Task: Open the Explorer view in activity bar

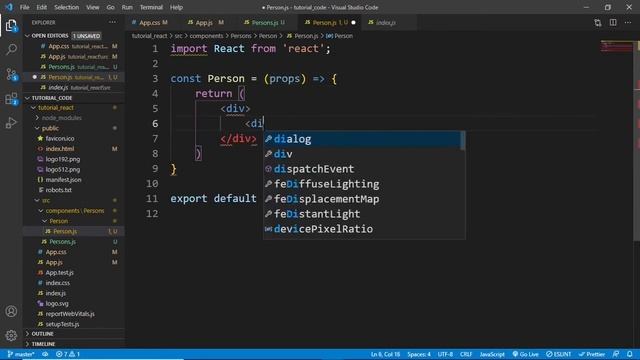Action: 11,25
